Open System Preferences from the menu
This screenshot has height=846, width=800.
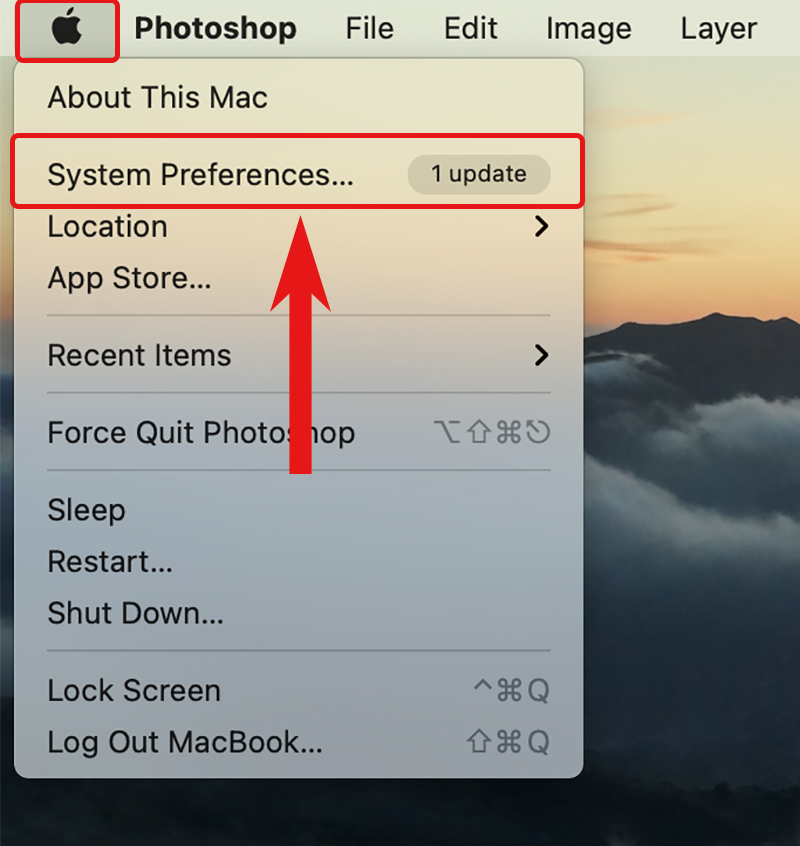pos(200,175)
